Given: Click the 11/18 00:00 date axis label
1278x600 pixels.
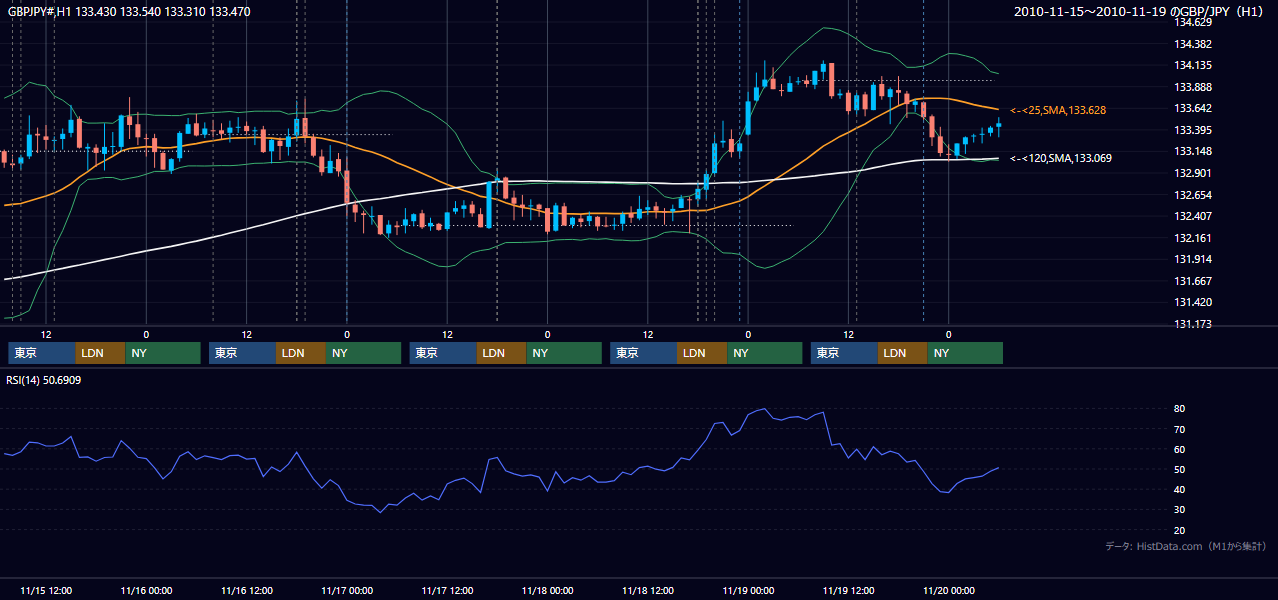Looking at the screenshot, I should tap(547, 590).
